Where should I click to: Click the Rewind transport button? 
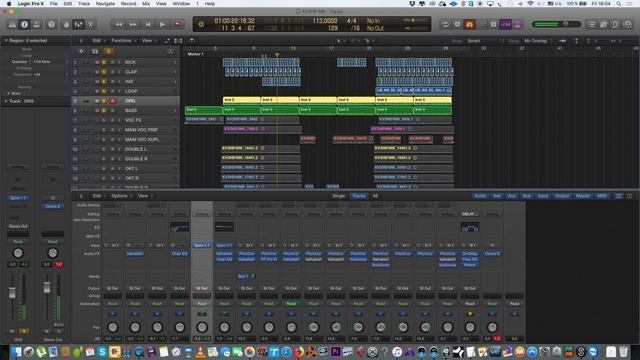coord(119,24)
